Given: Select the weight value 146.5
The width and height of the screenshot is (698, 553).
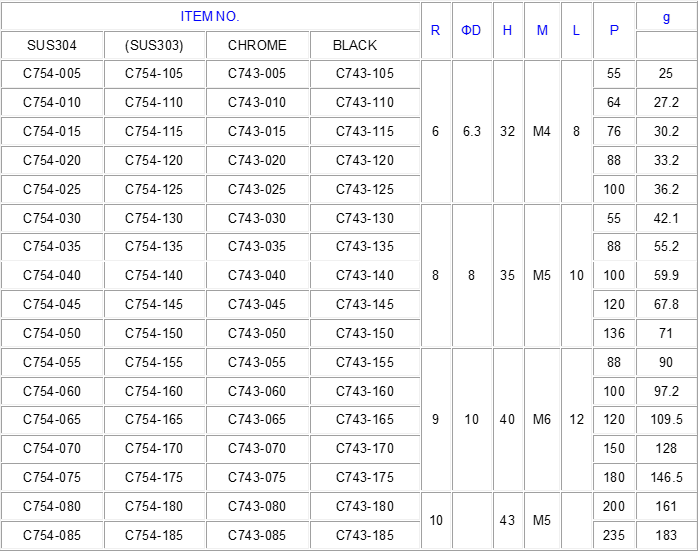Looking at the screenshot, I should click(666, 477).
